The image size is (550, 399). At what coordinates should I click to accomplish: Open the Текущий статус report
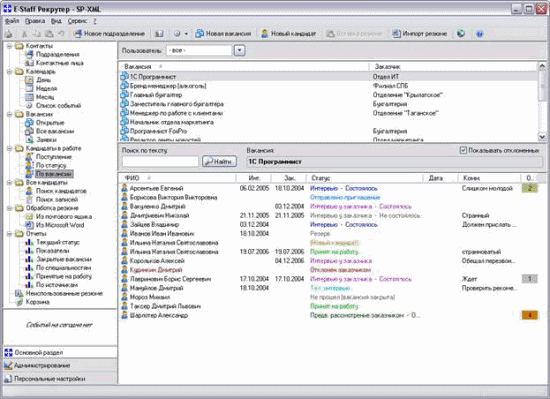click(58, 242)
